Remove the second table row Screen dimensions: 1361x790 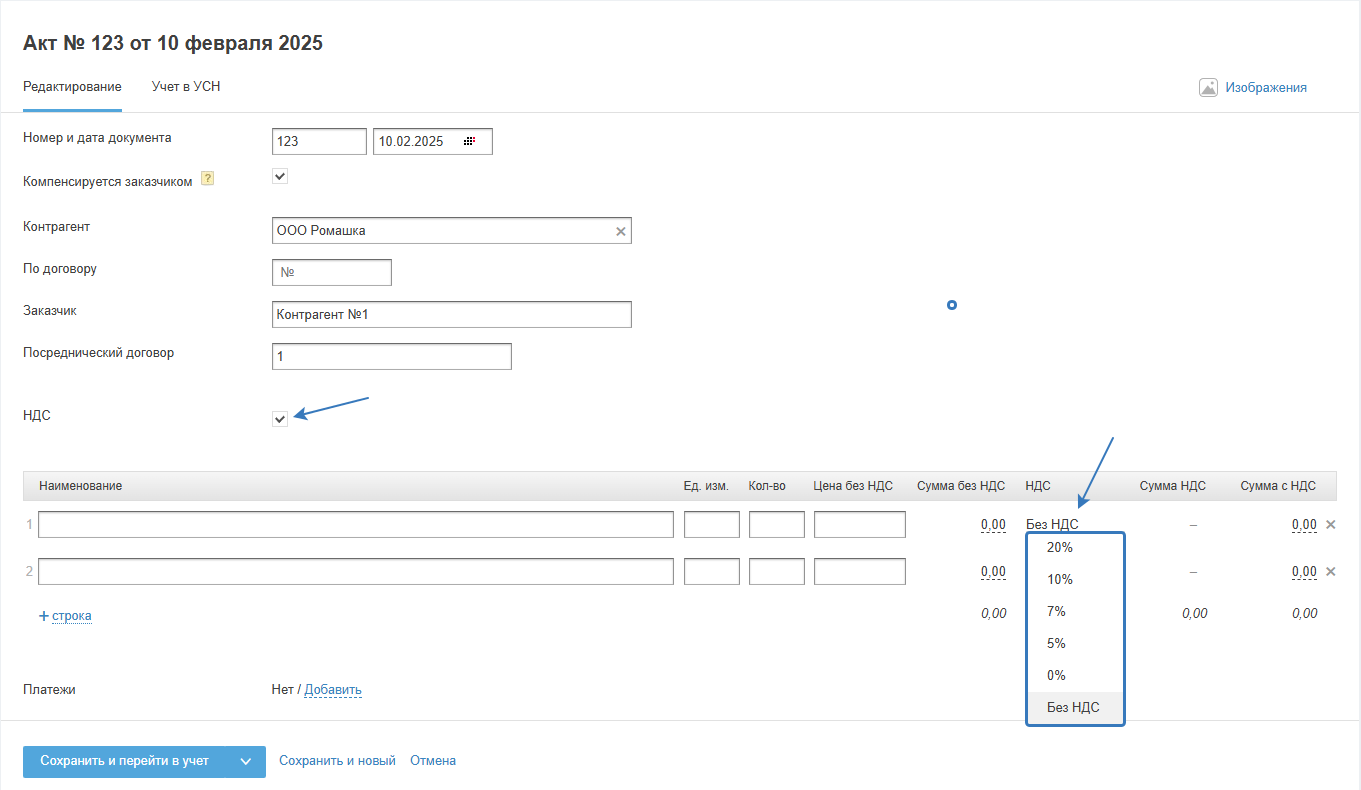1330,571
